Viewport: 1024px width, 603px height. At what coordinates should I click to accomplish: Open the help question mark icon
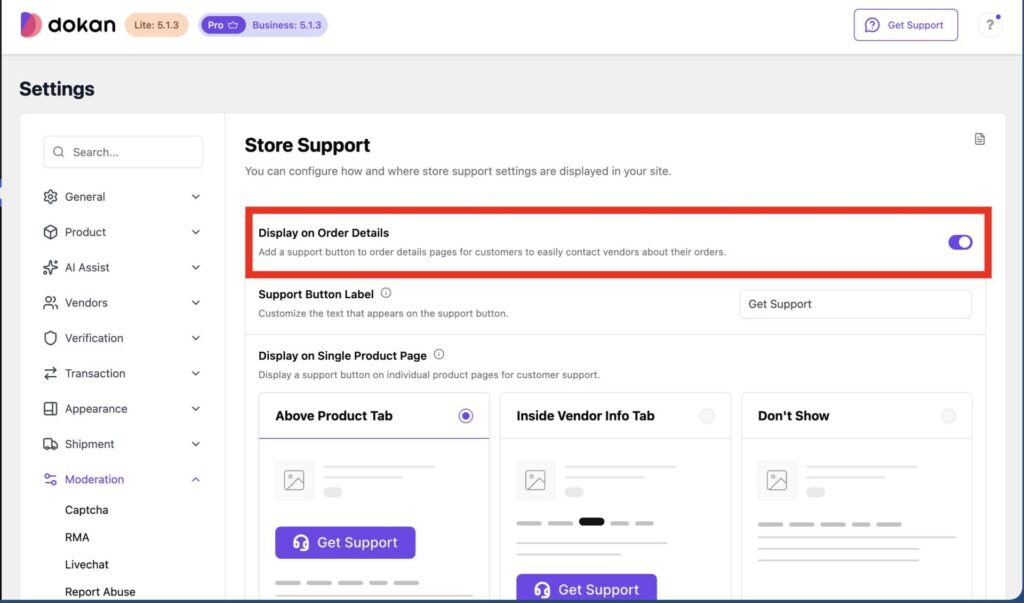989,25
